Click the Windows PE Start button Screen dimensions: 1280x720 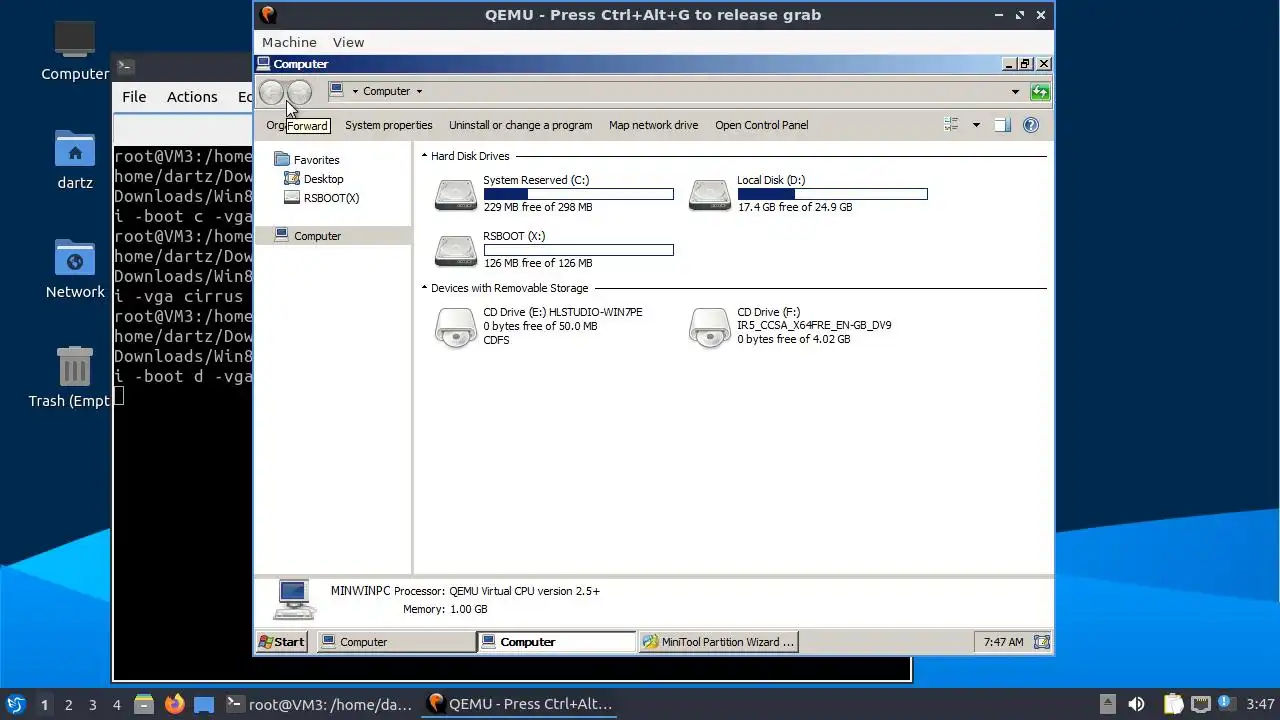pos(282,642)
